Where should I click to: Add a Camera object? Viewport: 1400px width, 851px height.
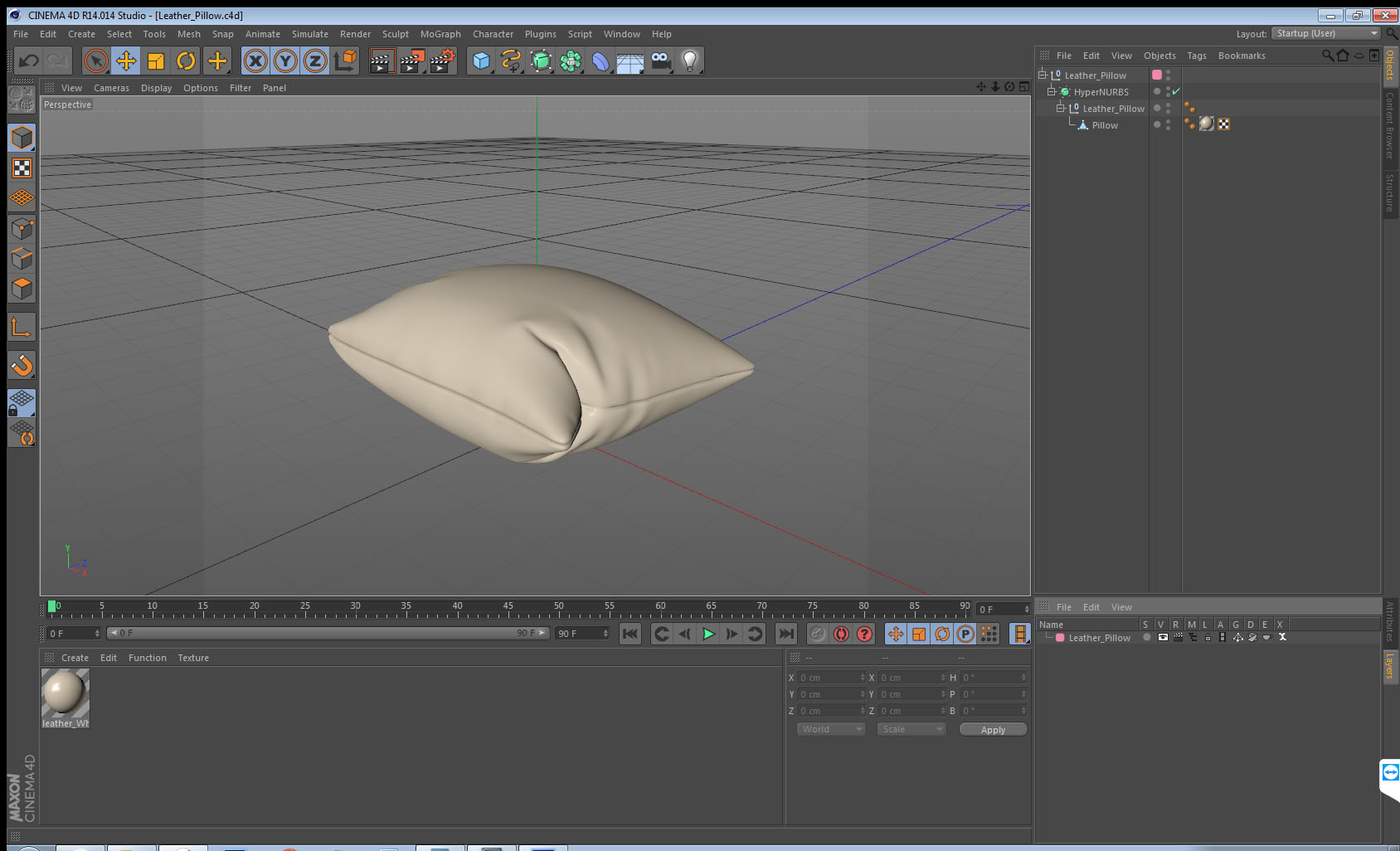[660, 61]
